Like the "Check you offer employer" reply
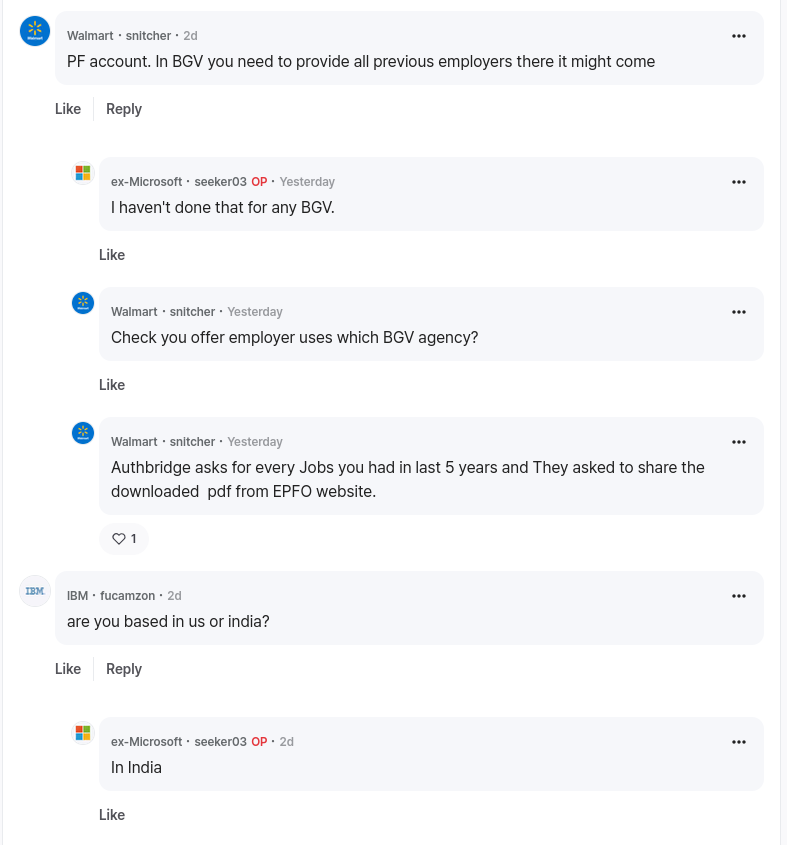Screen dimensions: 787x845 112,385
